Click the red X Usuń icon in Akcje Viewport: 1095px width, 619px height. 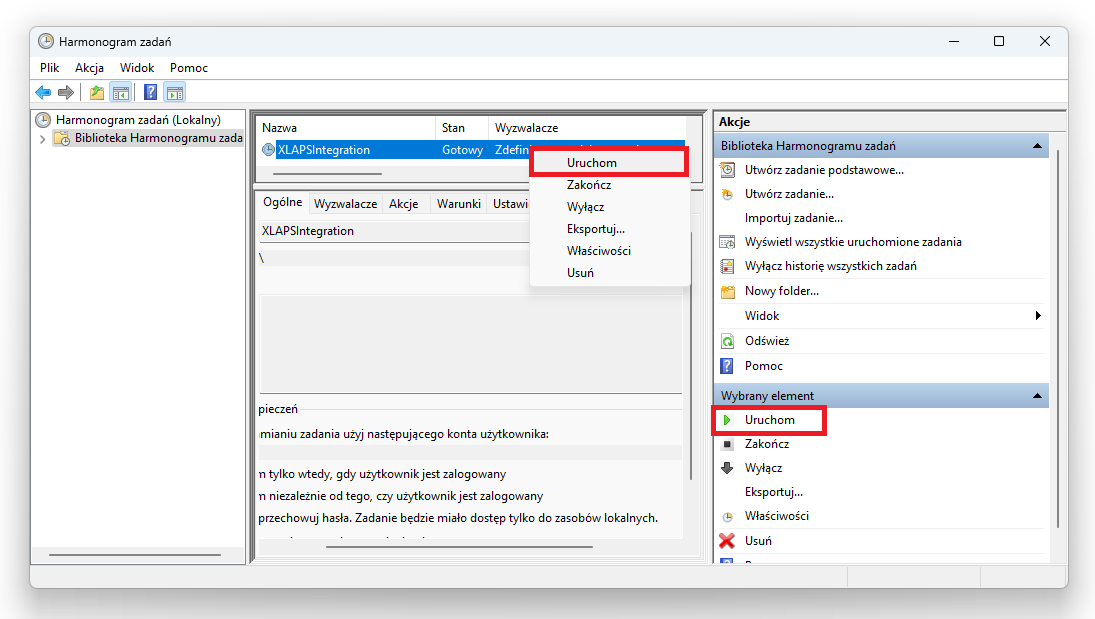coord(727,541)
